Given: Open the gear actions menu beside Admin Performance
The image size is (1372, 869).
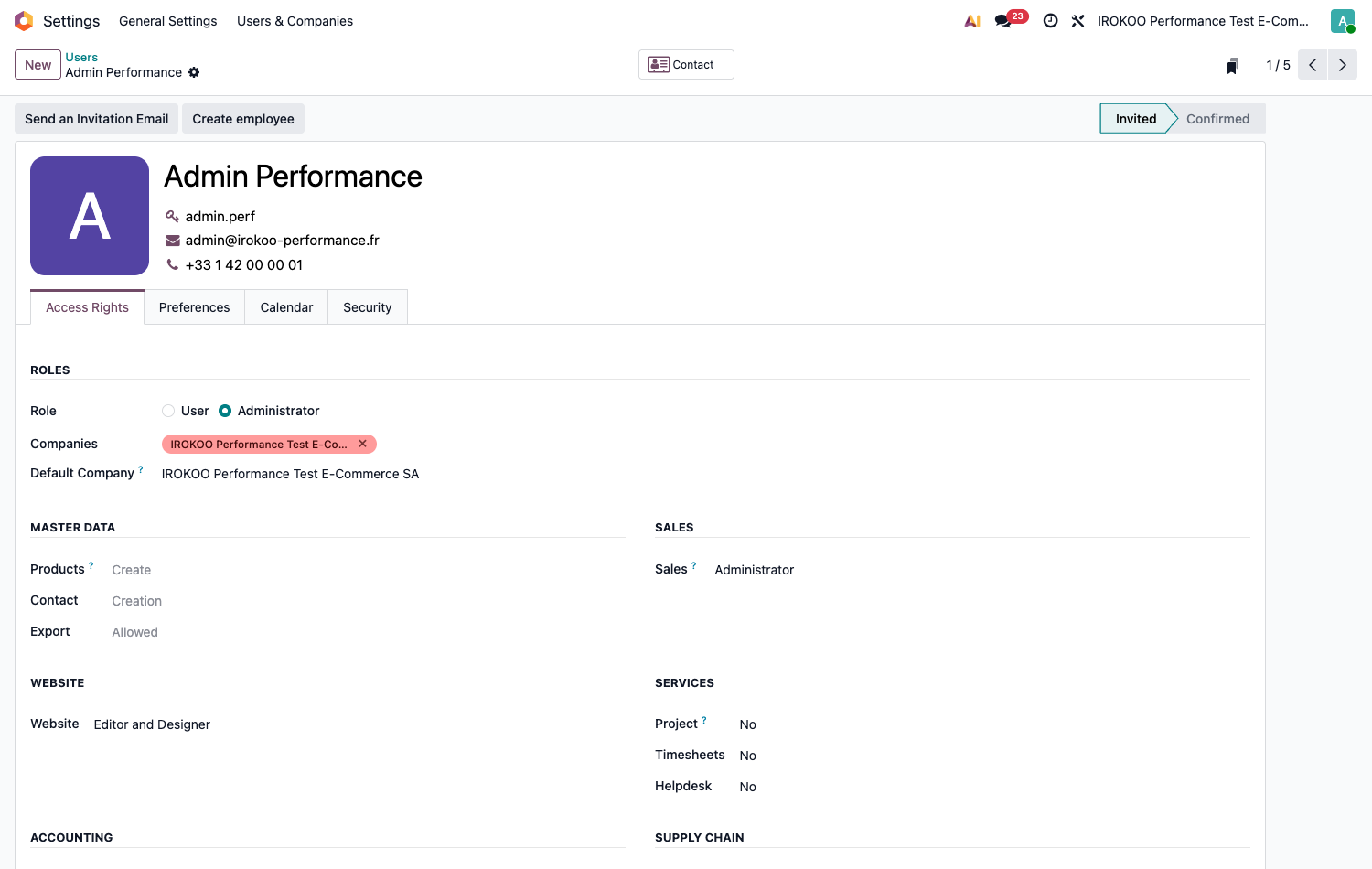Looking at the screenshot, I should coord(194,72).
